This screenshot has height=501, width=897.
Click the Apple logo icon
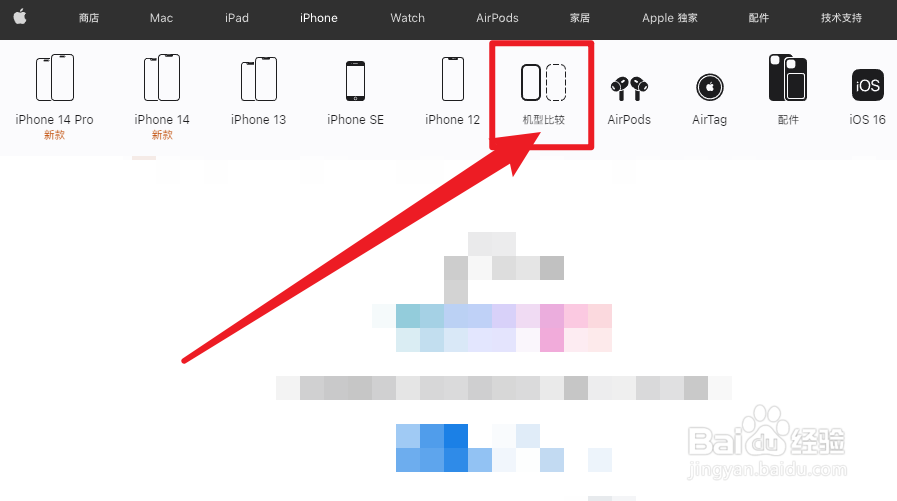click(20, 17)
